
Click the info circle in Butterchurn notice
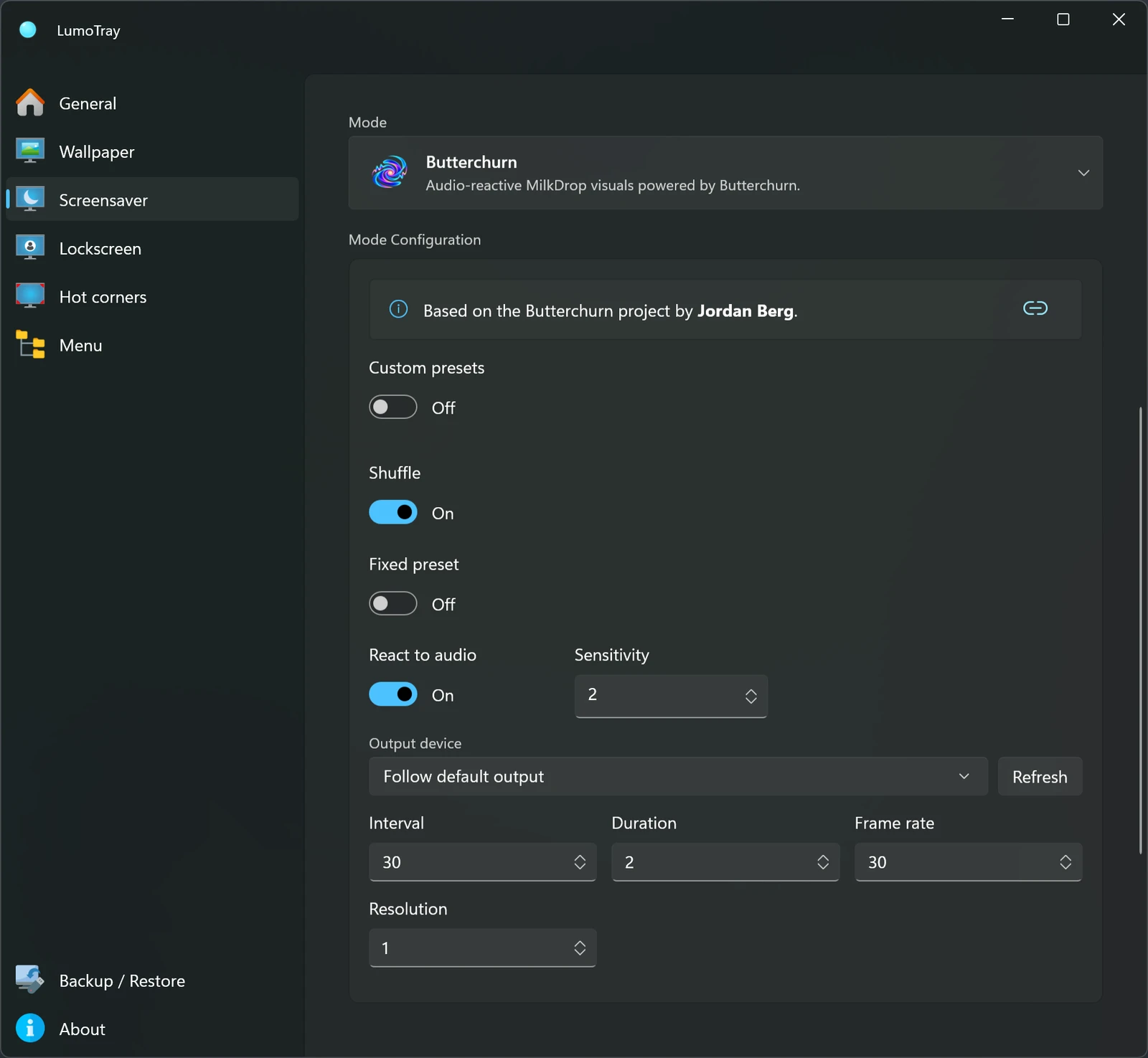coord(398,309)
